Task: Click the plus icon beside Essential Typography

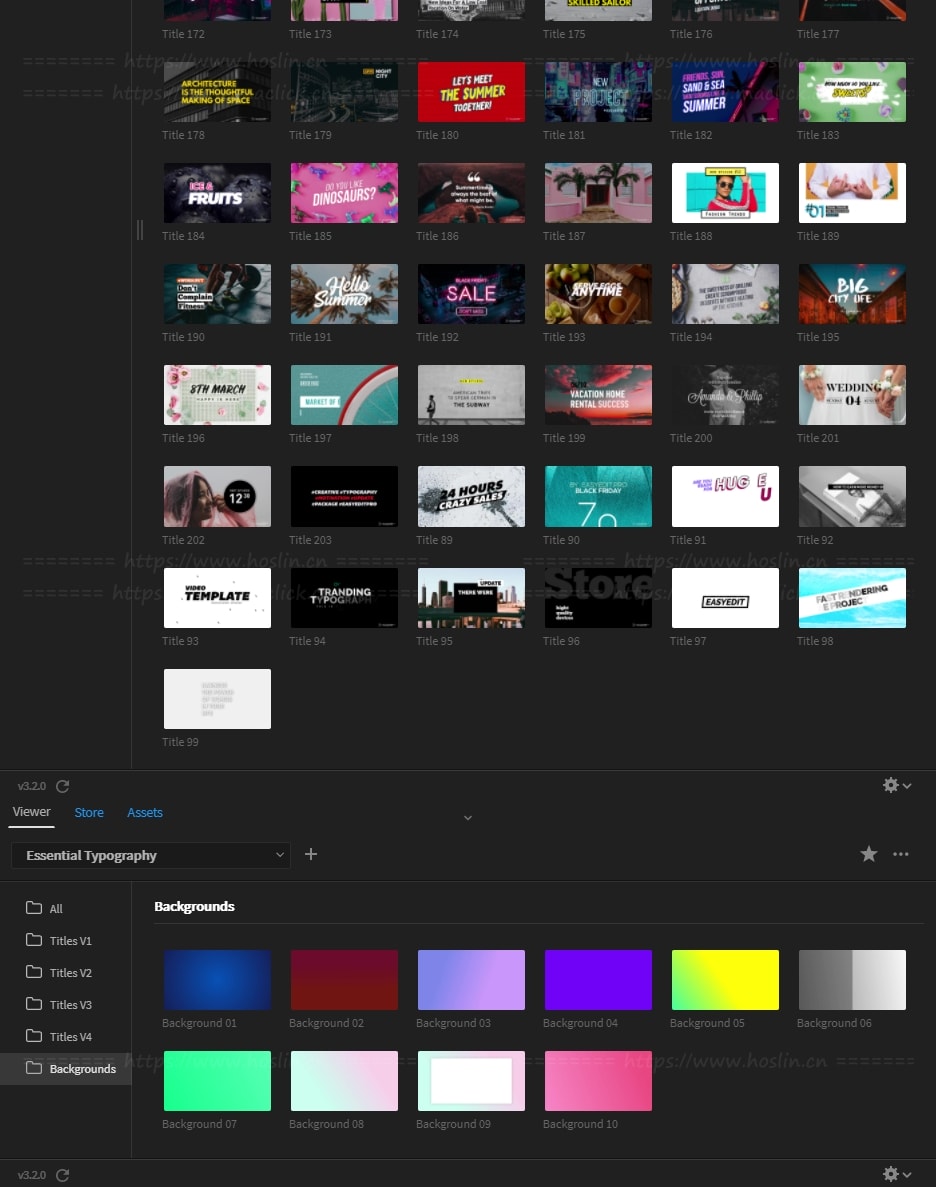Action: (x=311, y=854)
